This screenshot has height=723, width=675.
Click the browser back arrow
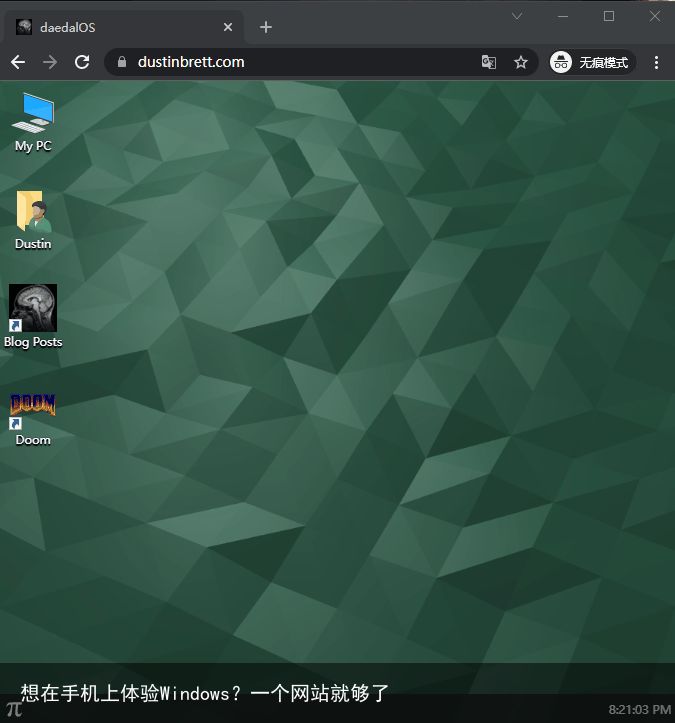click(18, 62)
